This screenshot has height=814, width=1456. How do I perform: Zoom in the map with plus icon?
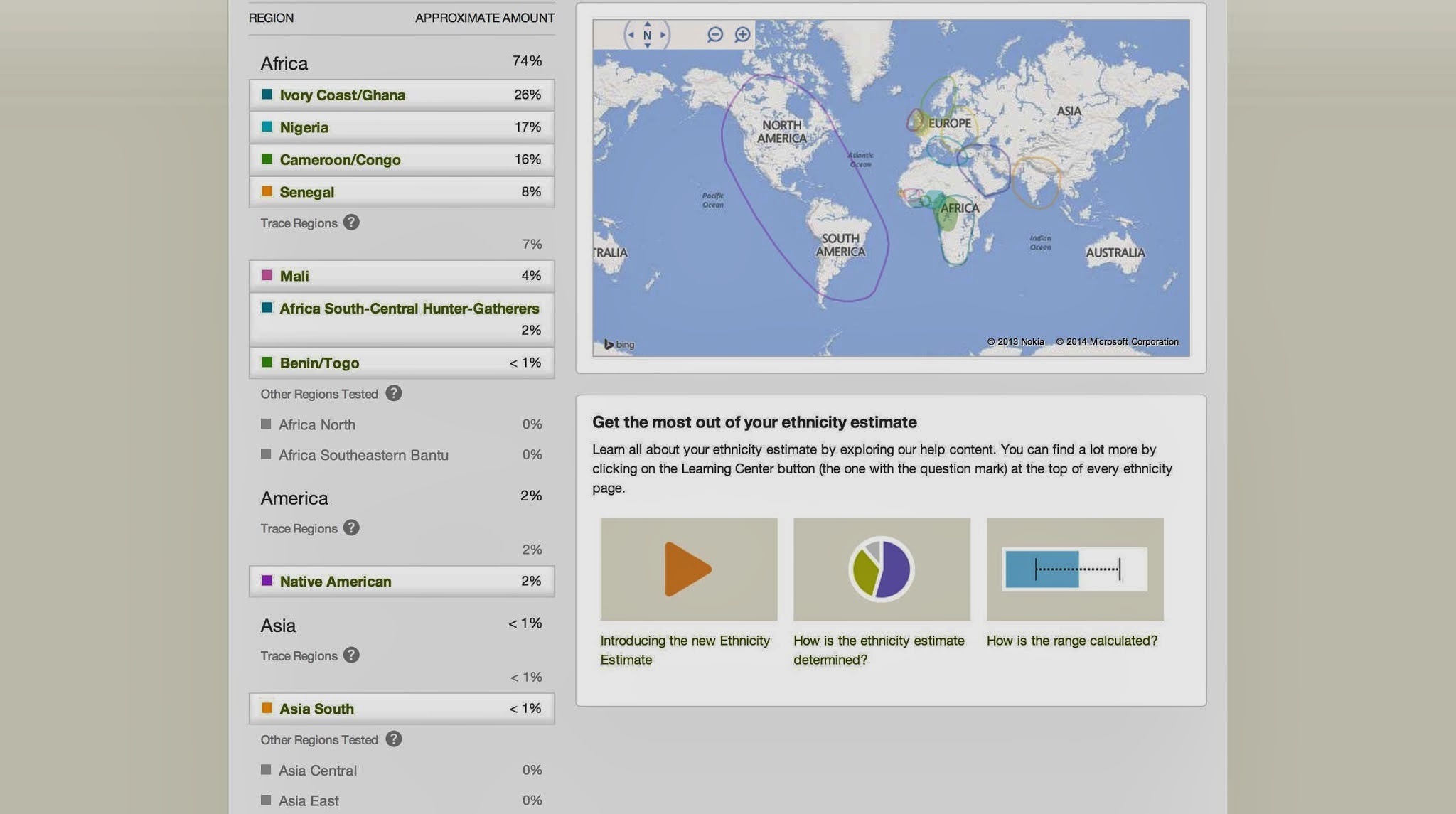click(742, 34)
